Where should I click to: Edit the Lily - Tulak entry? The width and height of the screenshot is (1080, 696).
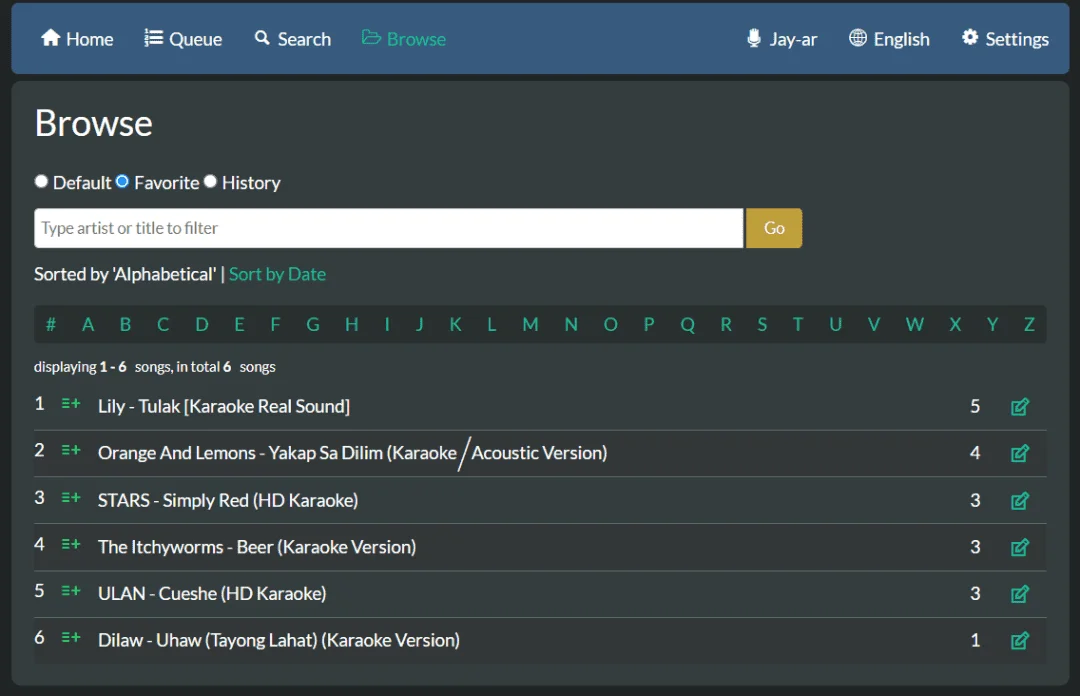1020,407
